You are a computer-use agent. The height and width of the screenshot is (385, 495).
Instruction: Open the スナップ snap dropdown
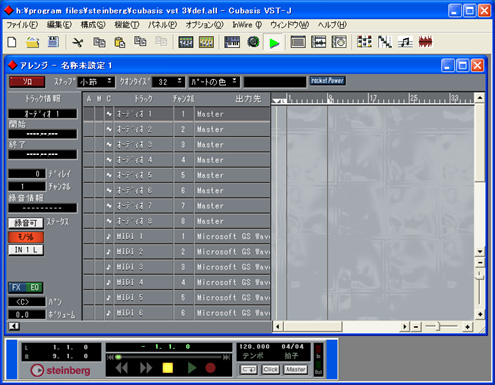96,82
